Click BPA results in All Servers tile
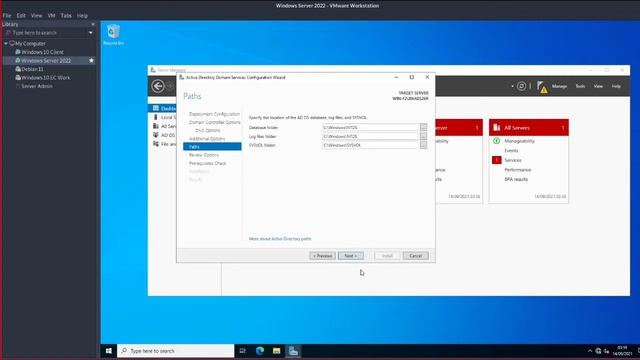 (x=516, y=179)
